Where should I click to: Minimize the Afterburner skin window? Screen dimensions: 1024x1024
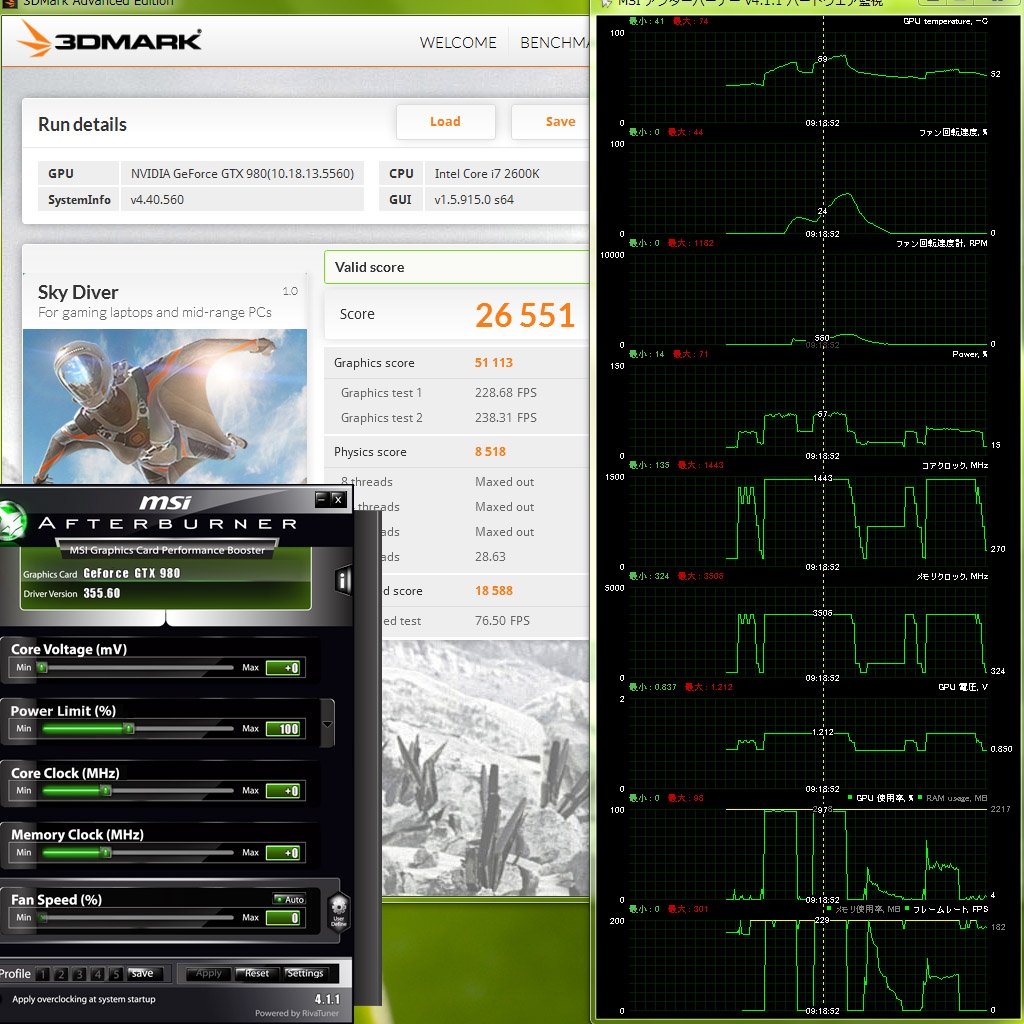[321, 499]
